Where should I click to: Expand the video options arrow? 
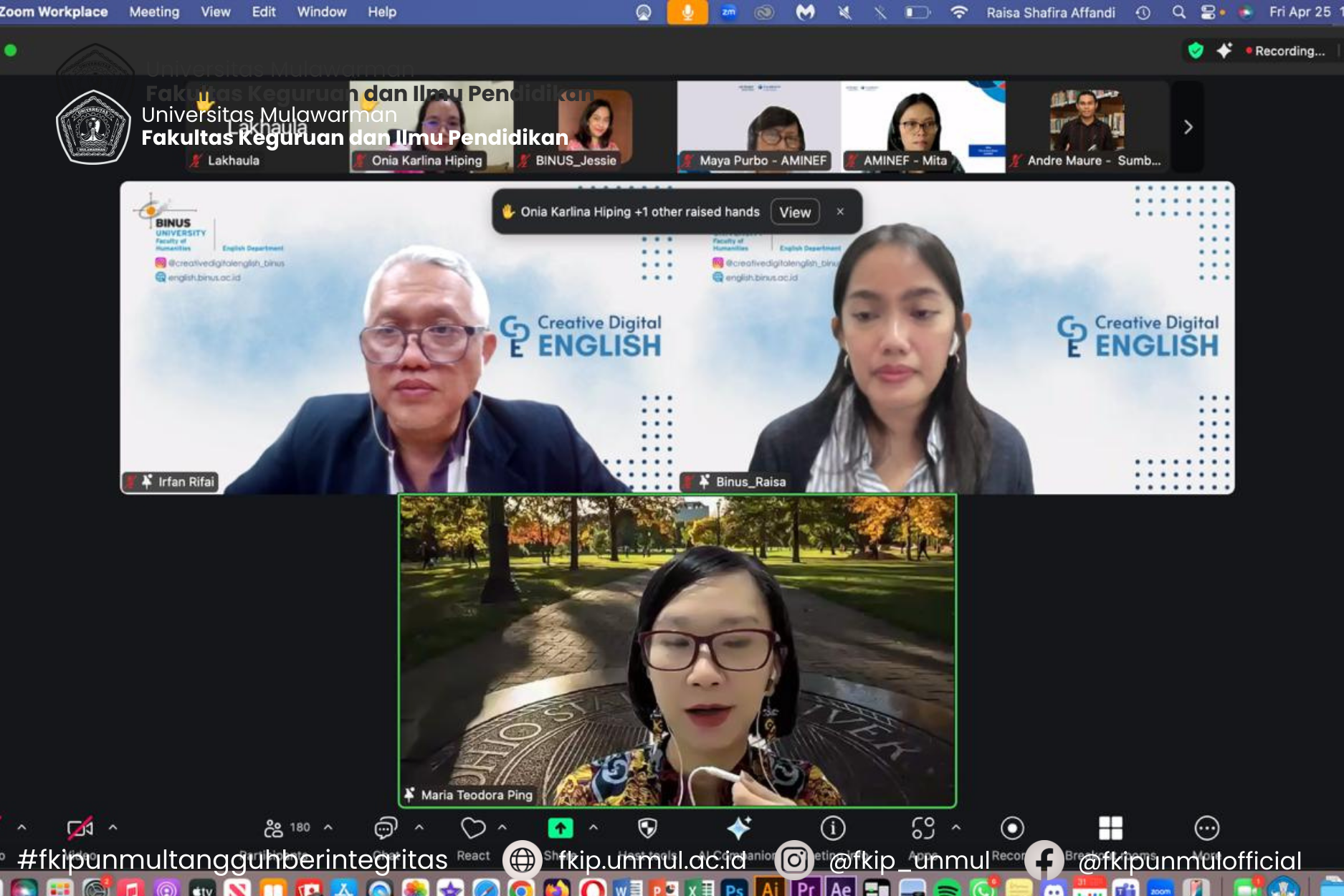point(113,827)
